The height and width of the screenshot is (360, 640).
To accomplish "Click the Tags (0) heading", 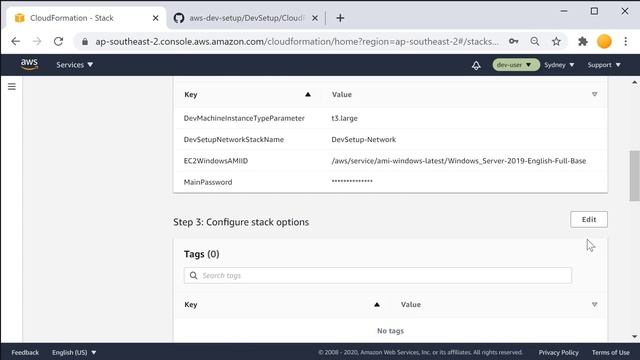I will coord(202,254).
